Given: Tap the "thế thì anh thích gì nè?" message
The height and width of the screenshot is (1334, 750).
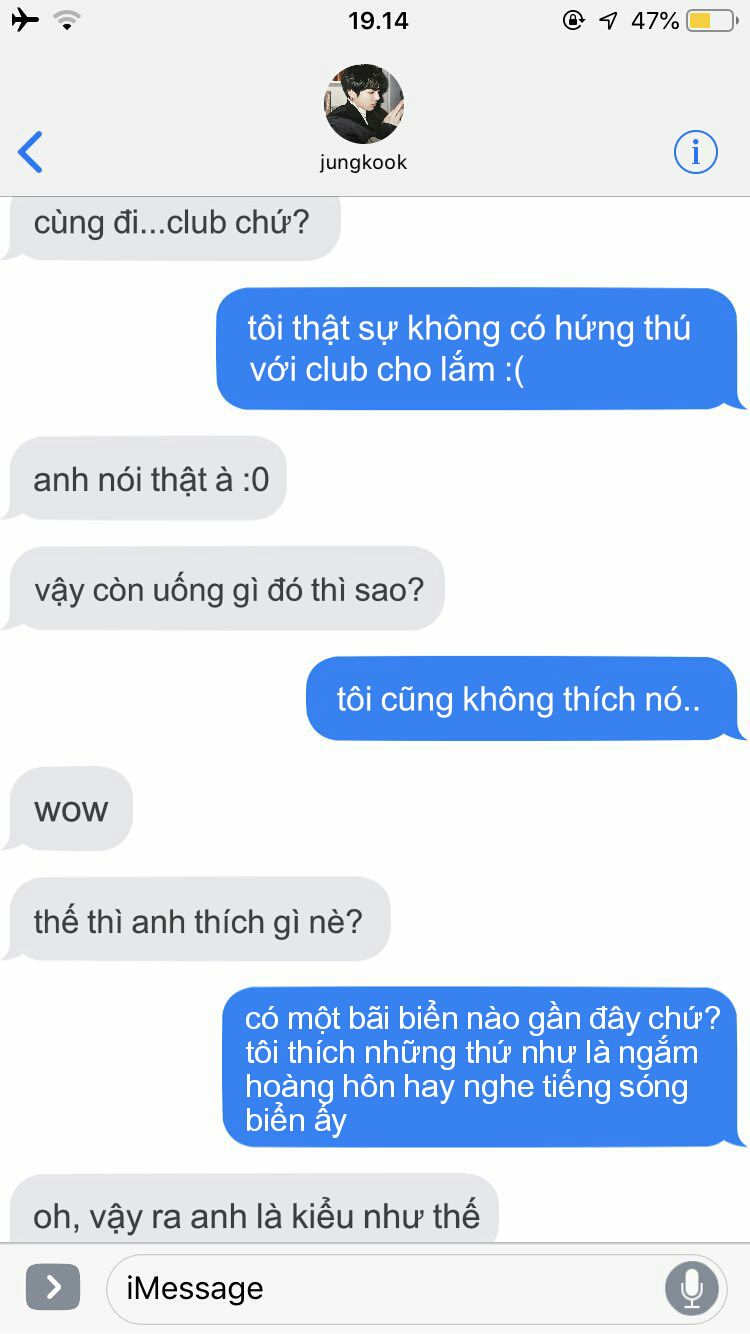Looking at the screenshot, I should pos(197,919).
